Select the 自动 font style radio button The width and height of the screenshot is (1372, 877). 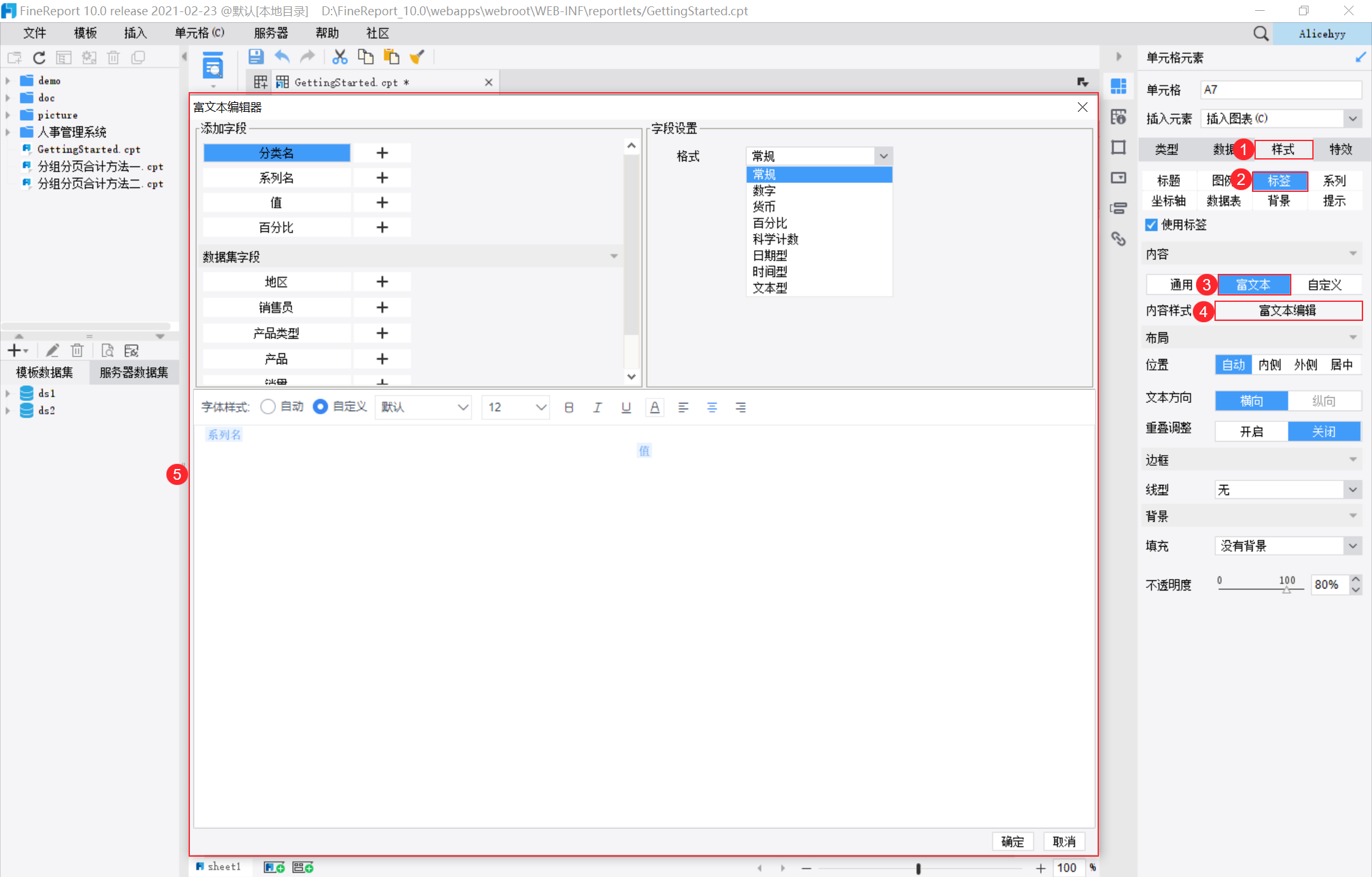[x=268, y=407]
